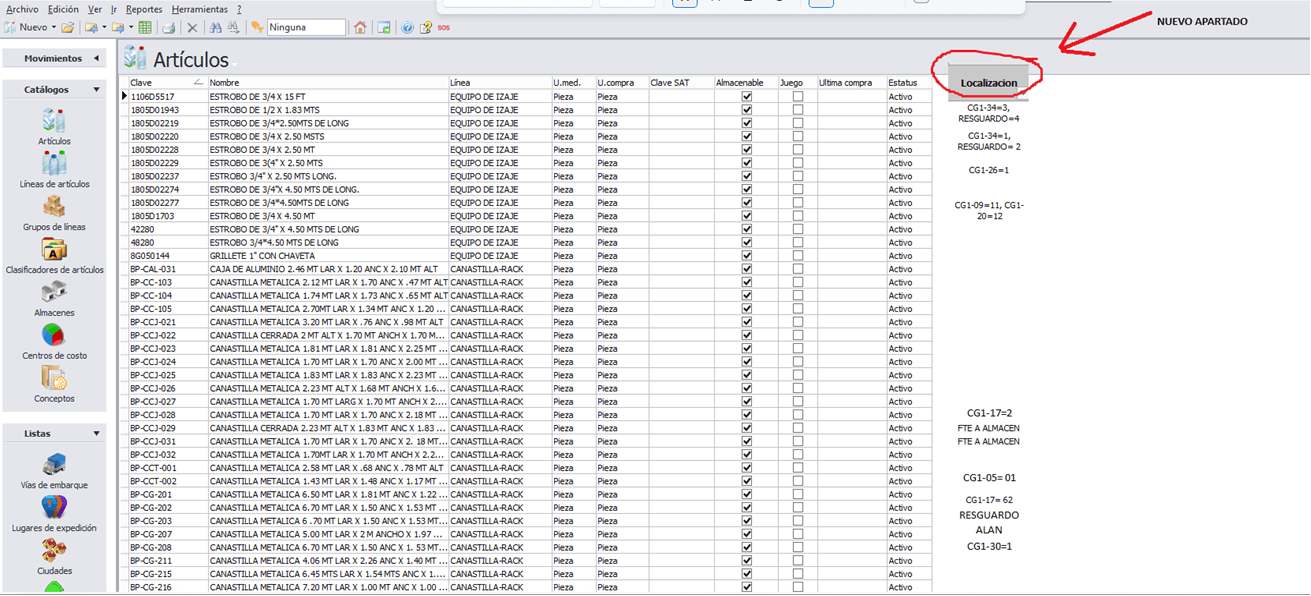Viewport: 1311px width, 596px height.
Task: Click the Estatus column header
Action: pyautogui.click(x=908, y=83)
